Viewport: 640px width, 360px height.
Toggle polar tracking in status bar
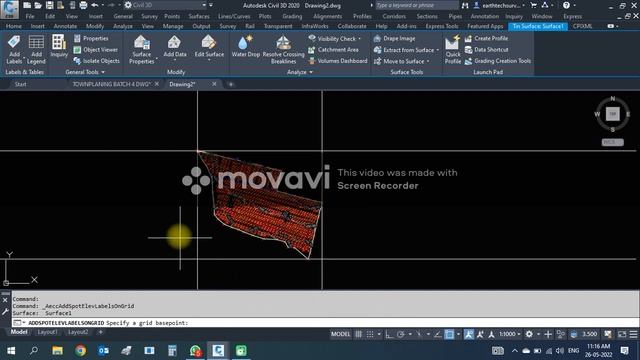(400, 334)
